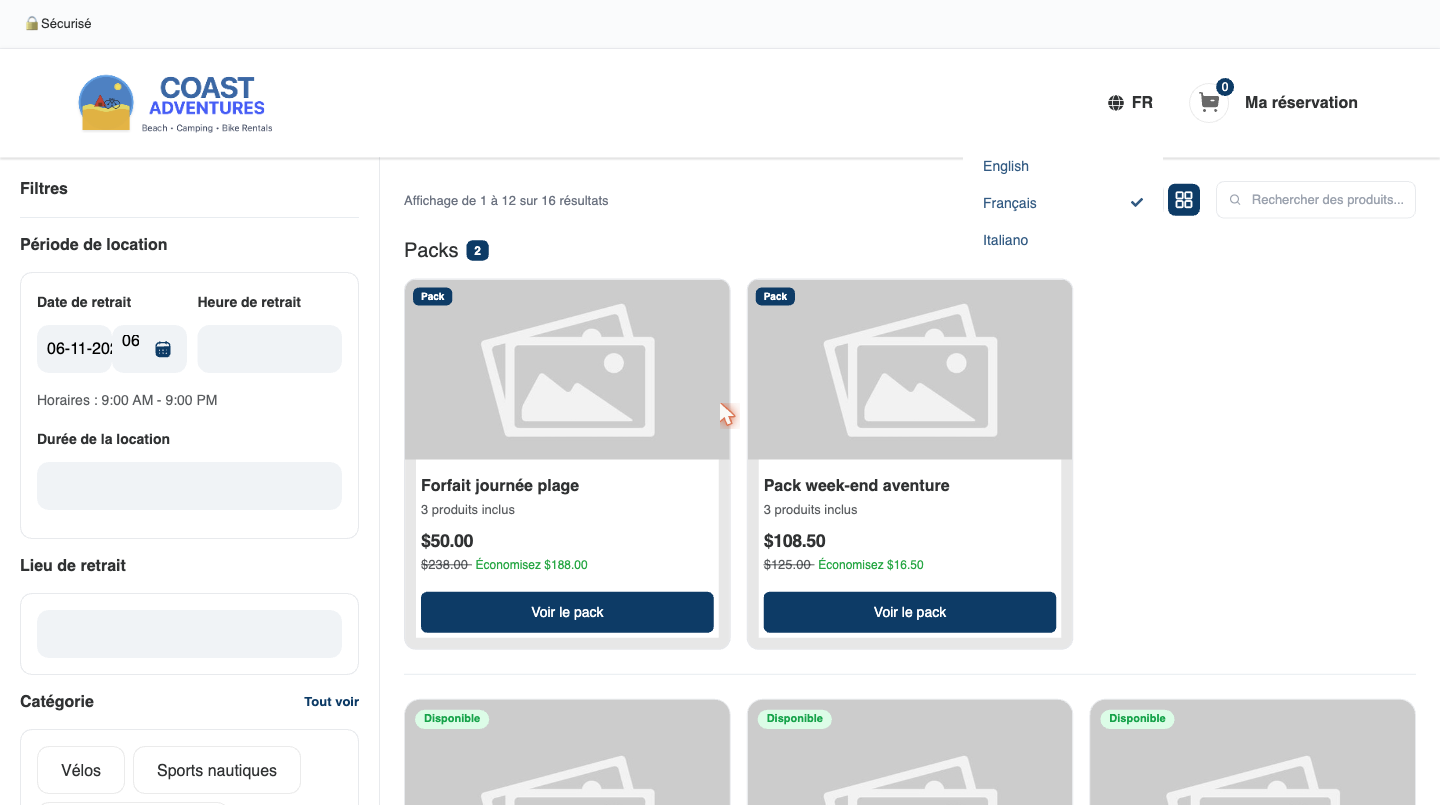Click the Rechercher des produits search field
Image resolution: width=1440 pixels, height=805 pixels.
(1316, 200)
